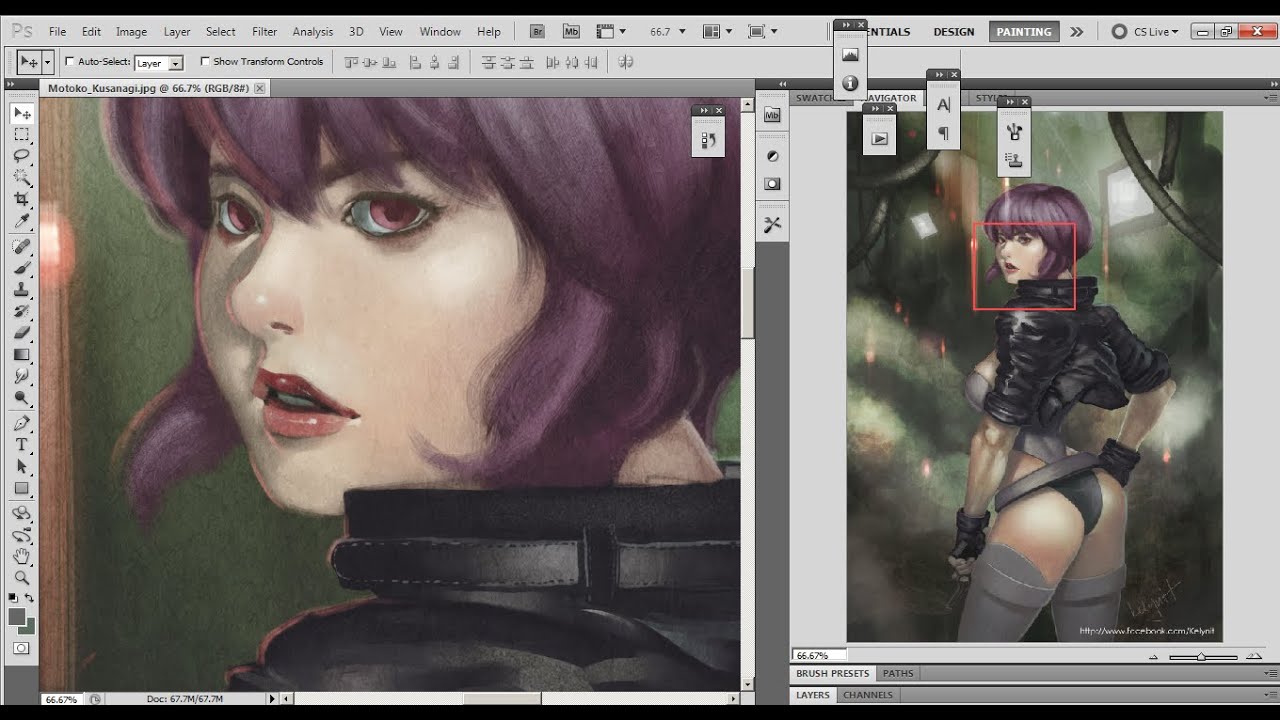1280x720 pixels.
Task: Adjust the Navigator zoom slider
Action: click(1202, 657)
